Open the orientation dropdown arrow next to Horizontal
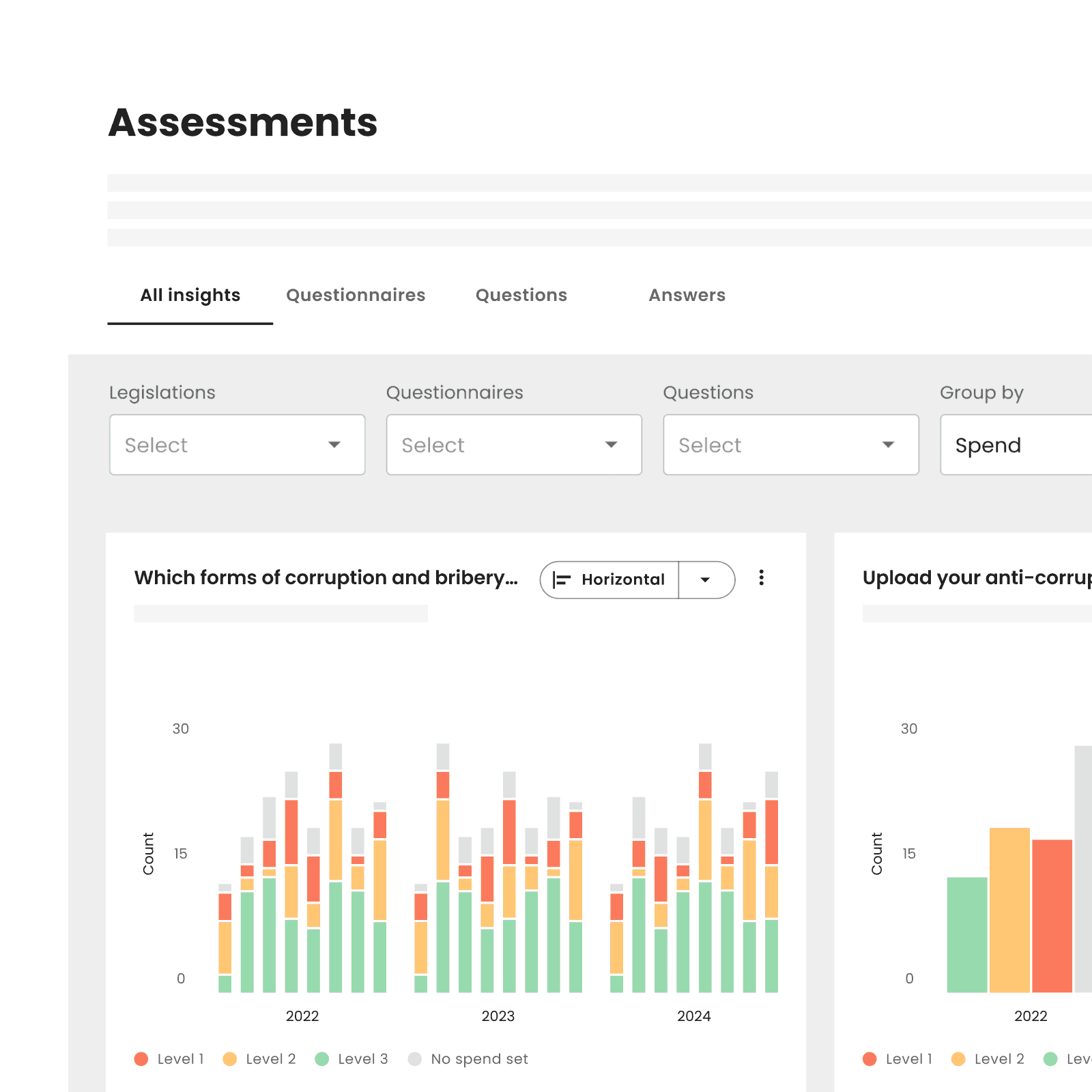Image resolution: width=1092 pixels, height=1092 pixels. [706, 579]
